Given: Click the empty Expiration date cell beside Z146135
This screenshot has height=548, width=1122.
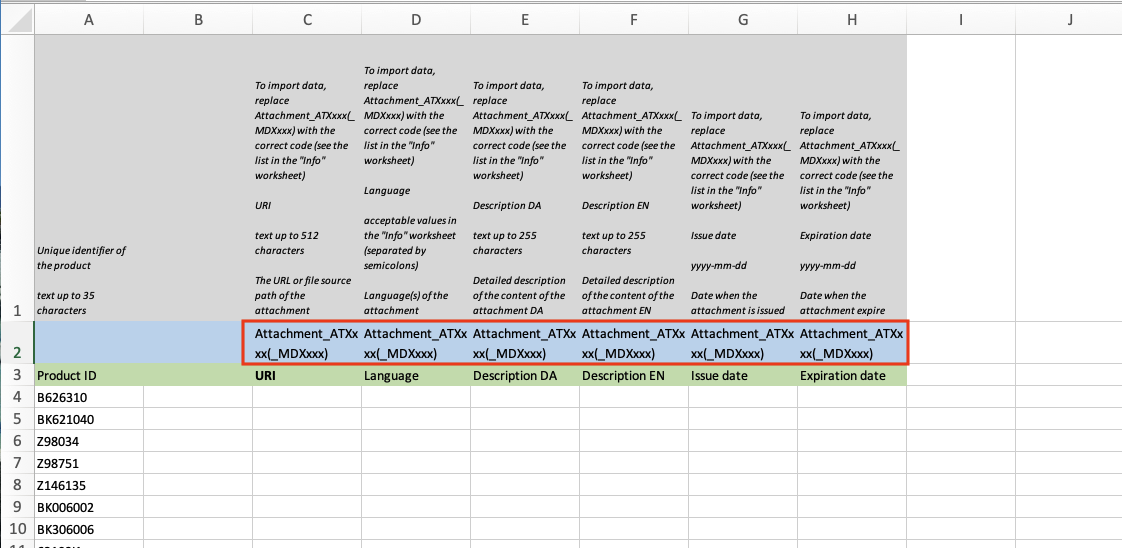Looking at the screenshot, I should [852, 486].
